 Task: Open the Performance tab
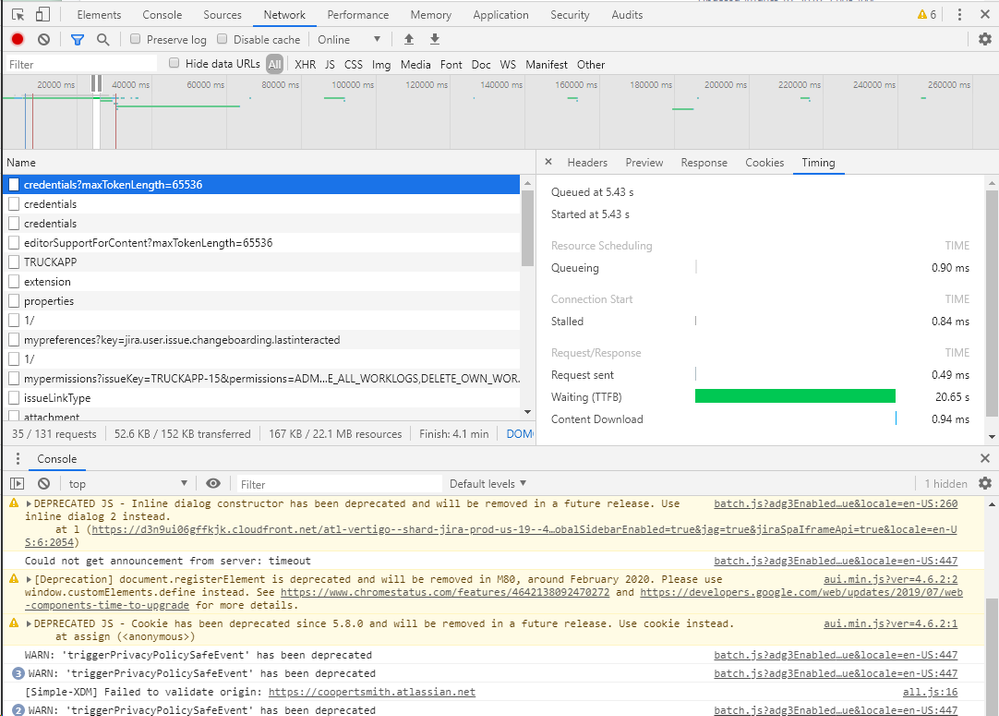click(358, 15)
